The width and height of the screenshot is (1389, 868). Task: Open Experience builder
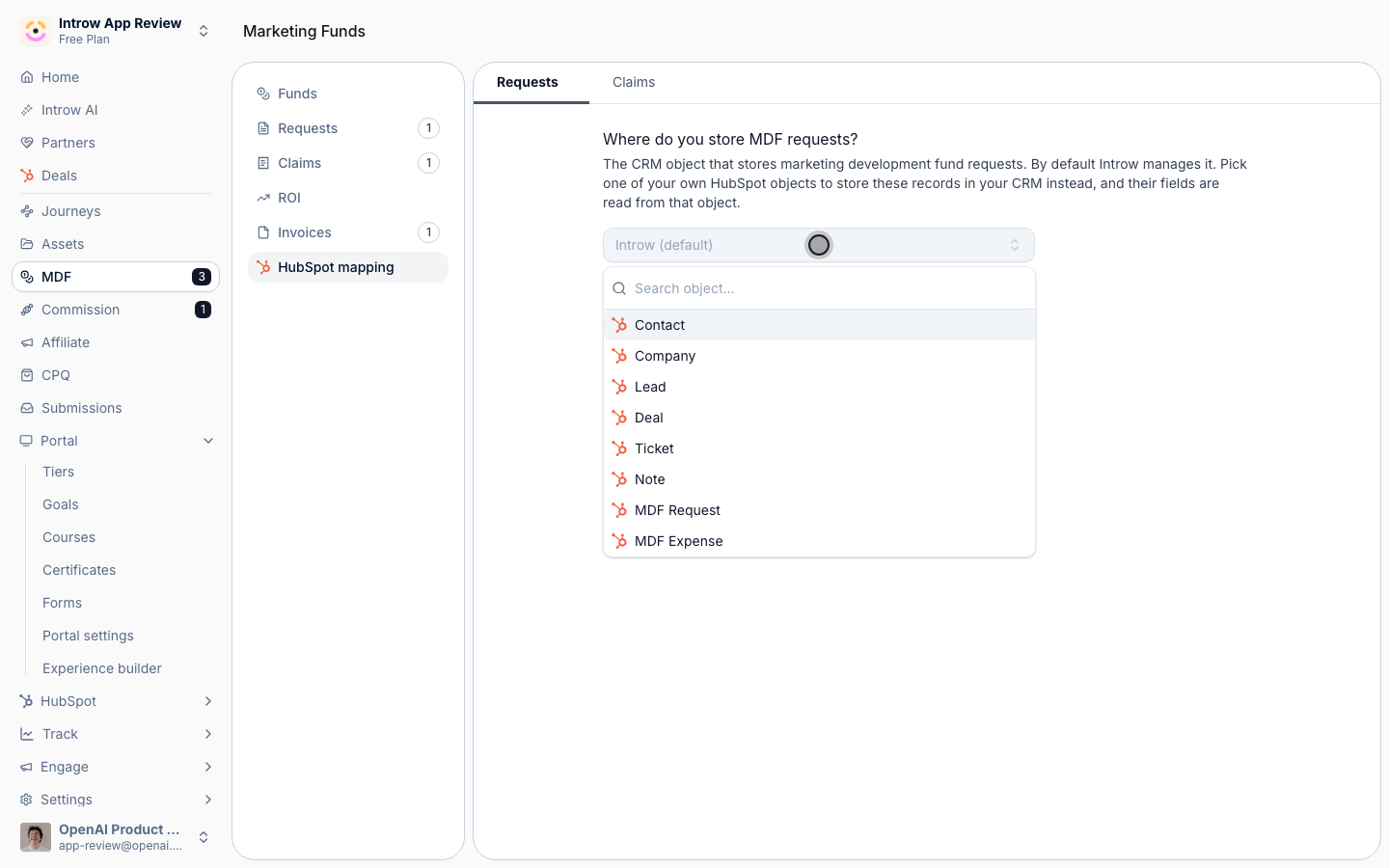(102, 668)
